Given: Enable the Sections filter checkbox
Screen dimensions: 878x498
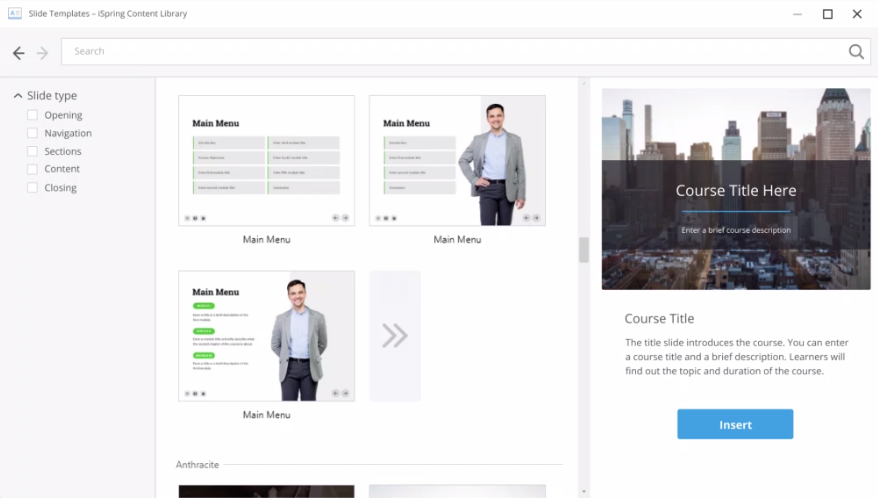Looking at the screenshot, I should [x=32, y=151].
